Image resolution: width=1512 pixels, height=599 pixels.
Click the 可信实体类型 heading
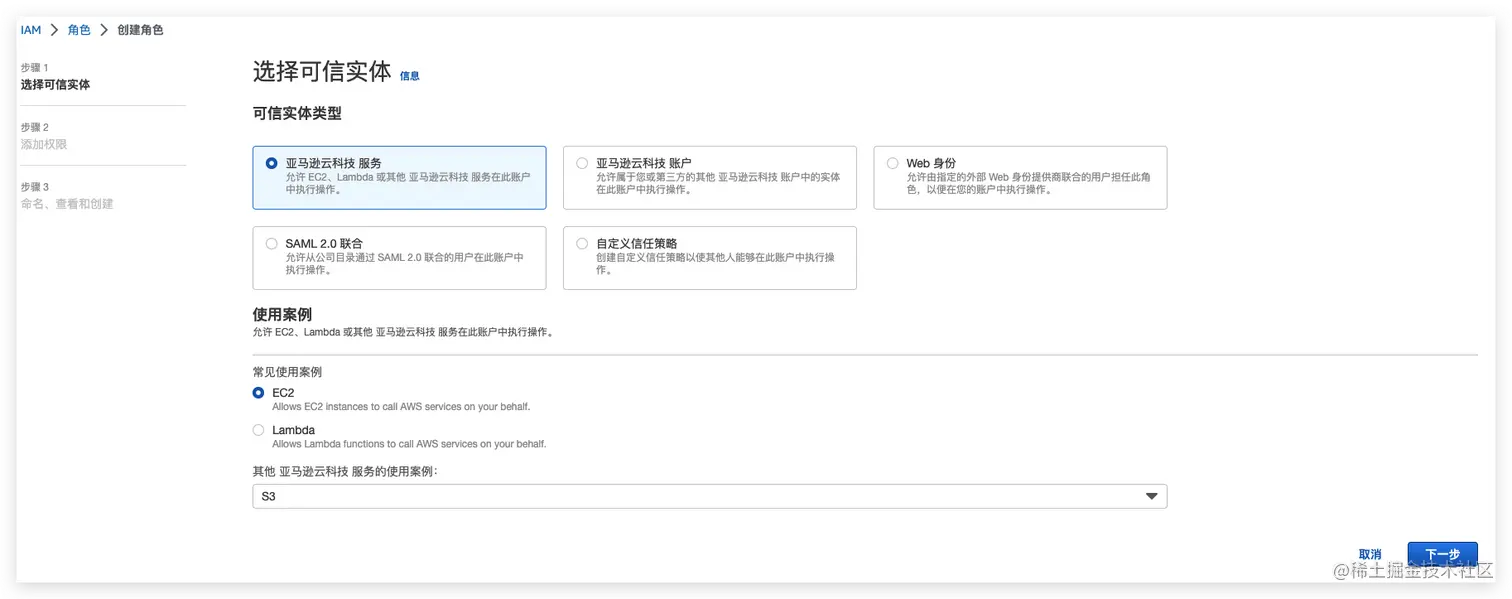(297, 113)
